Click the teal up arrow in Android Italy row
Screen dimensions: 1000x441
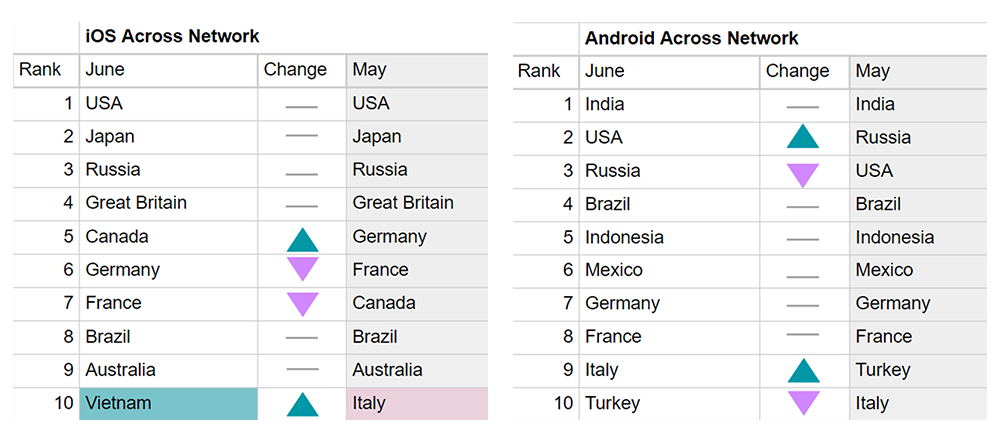[x=803, y=371]
